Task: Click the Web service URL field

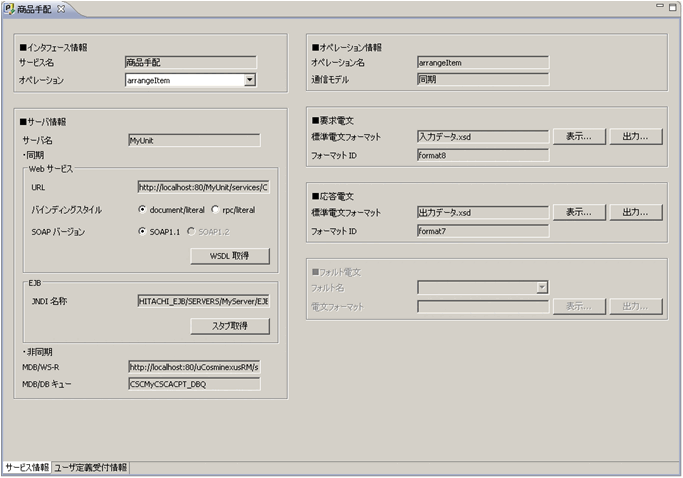Action: click(x=203, y=187)
